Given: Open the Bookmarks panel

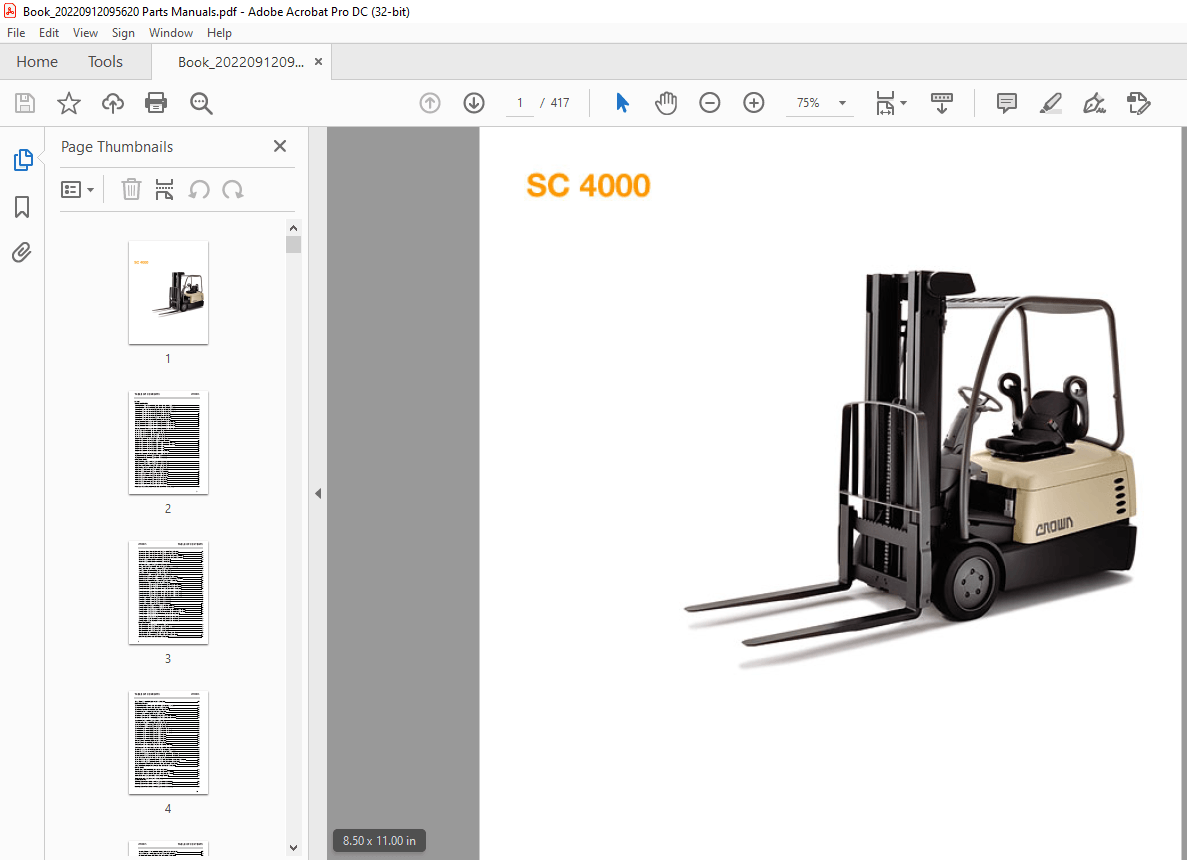Looking at the screenshot, I should (x=21, y=206).
